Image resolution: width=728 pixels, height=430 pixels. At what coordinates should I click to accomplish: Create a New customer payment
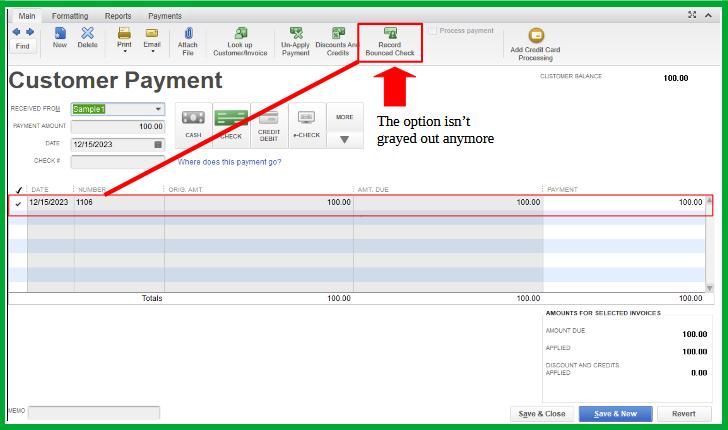click(60, 38)
